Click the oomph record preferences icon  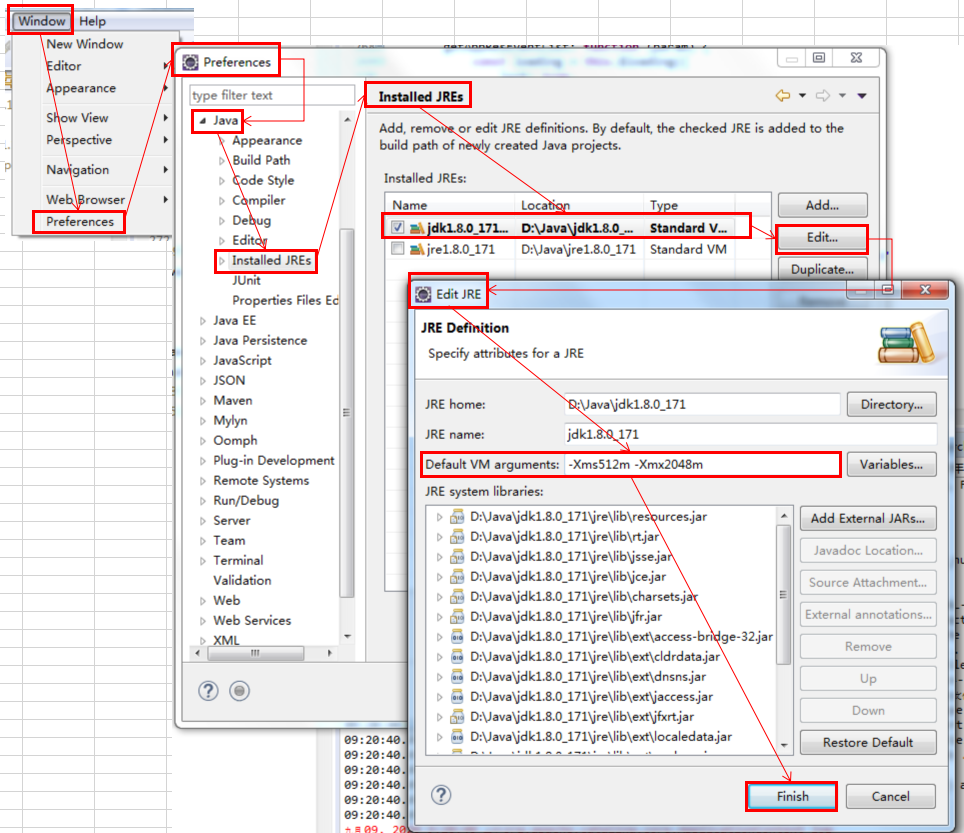click(240, 691)
